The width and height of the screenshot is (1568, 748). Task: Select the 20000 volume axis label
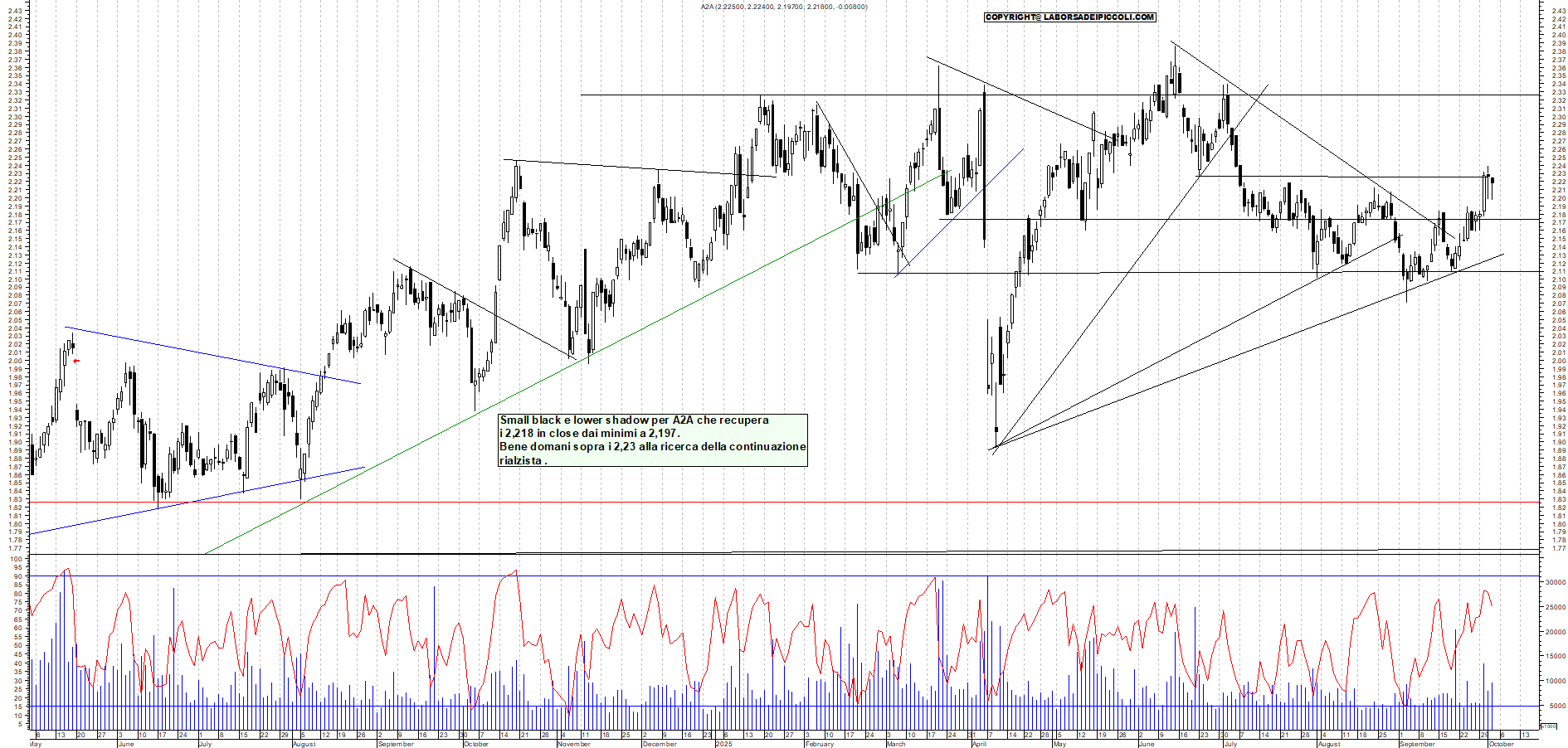click(1555, 632)
